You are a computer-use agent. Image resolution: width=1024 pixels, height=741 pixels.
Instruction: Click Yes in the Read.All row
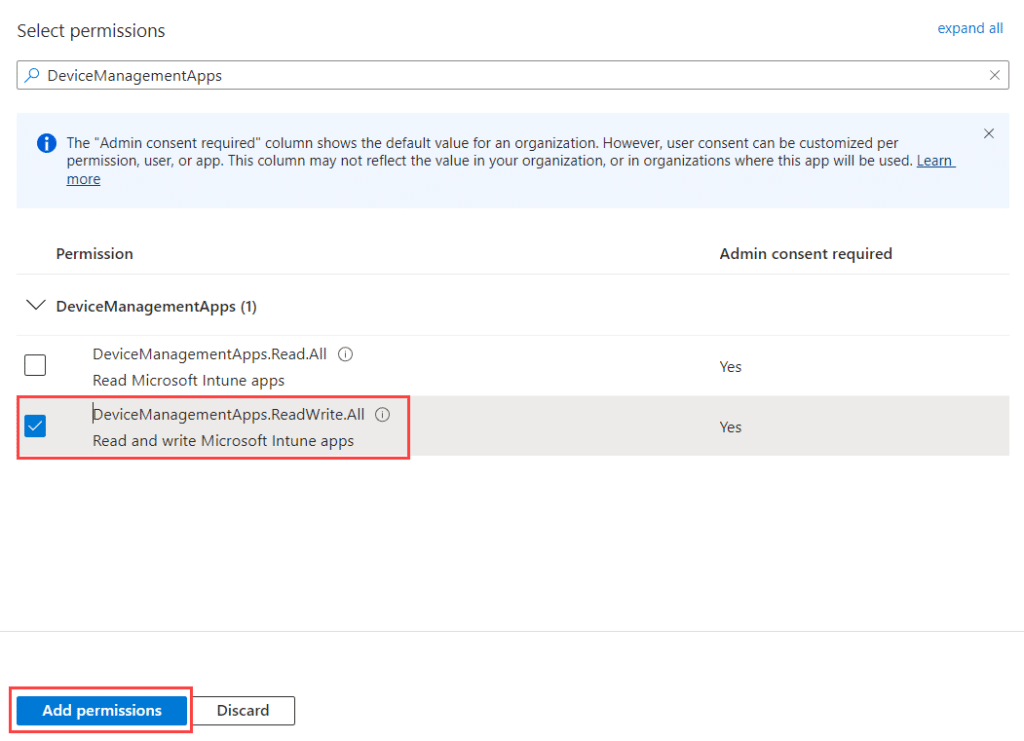[730, 367]
